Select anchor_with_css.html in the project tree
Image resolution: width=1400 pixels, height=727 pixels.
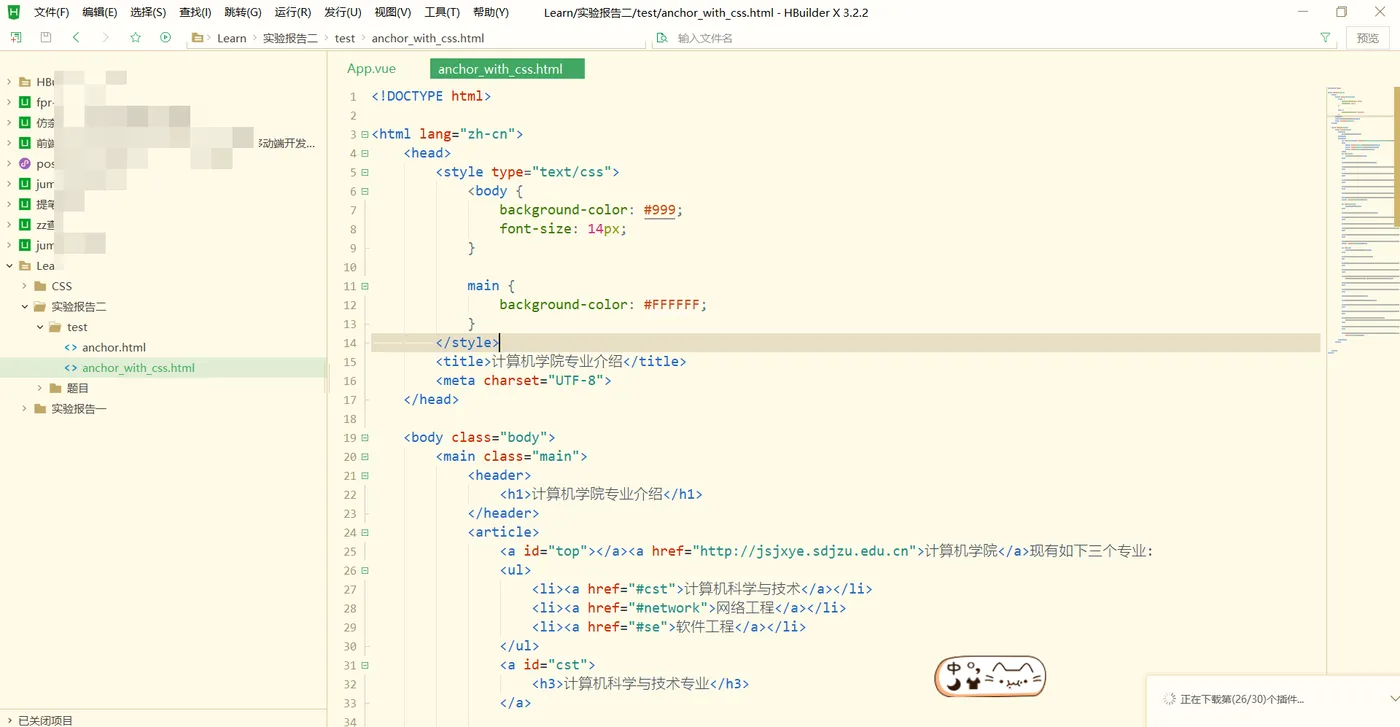138,368
